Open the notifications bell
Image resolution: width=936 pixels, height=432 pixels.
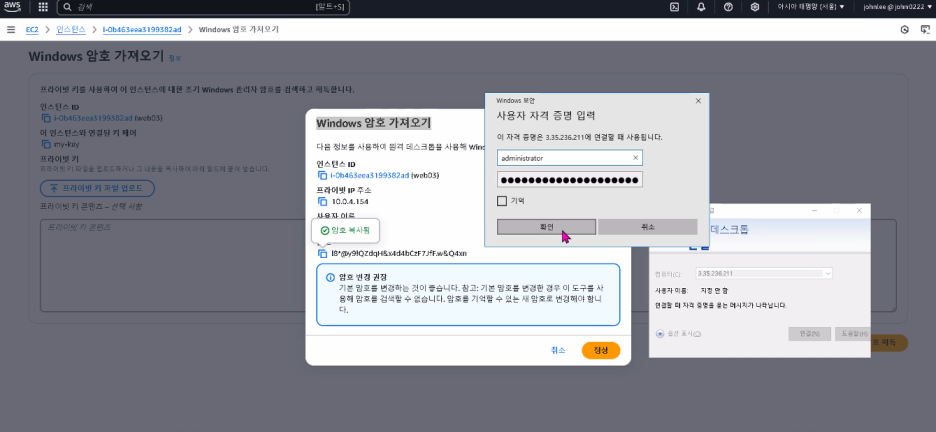coord(701,7)
